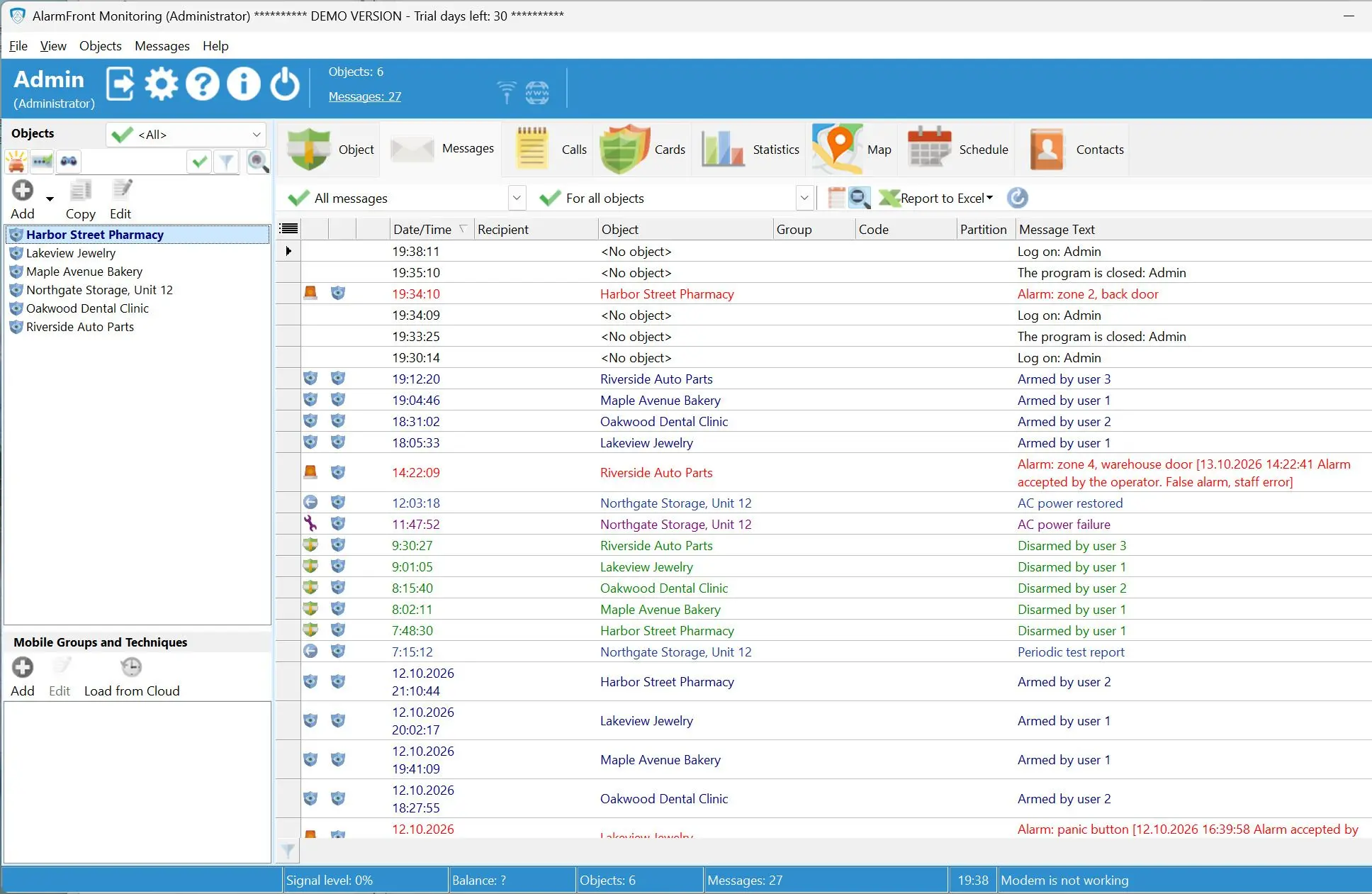Open settings with the gear icon
This screenshot has height=894, width=1372.
click(162, 84)
